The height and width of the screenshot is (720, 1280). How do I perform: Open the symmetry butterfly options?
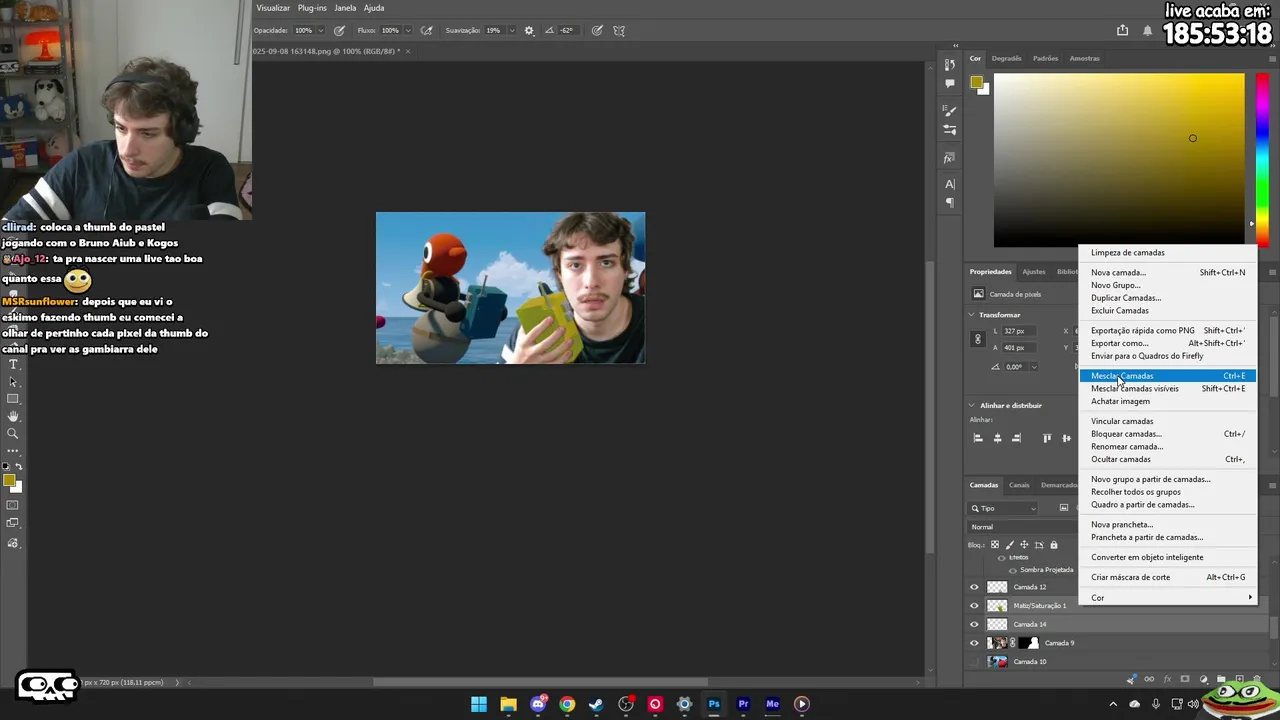[x=619, y=30]
